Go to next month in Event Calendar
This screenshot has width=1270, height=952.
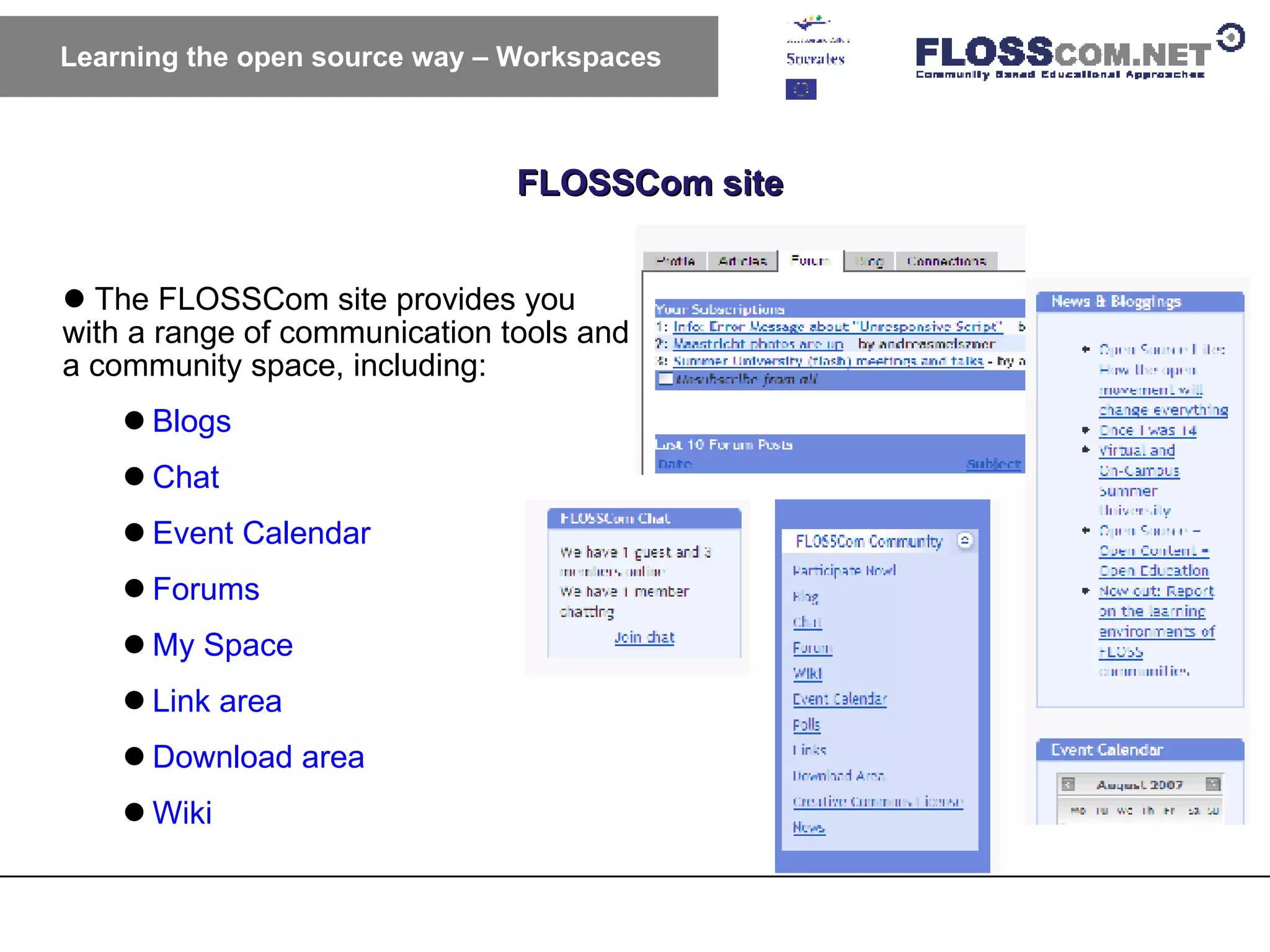[x=1213, y=785]
